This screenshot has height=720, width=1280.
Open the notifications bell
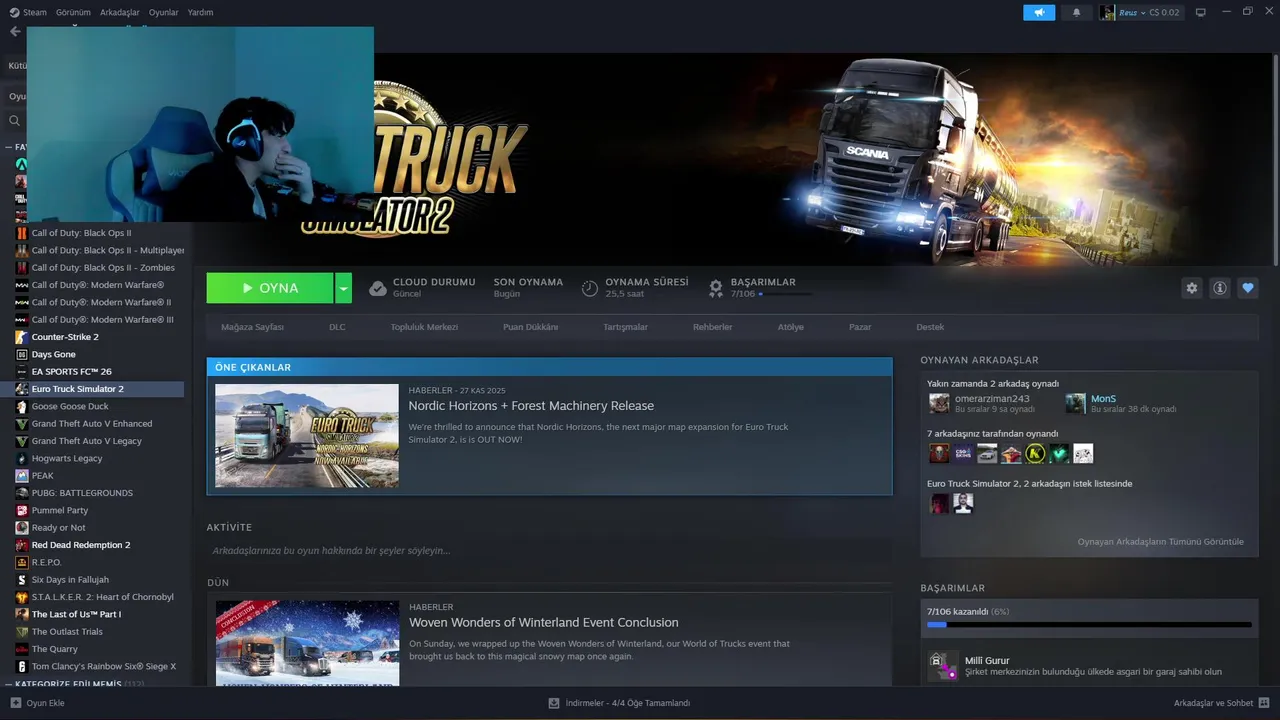click(x=1076, y=13)
